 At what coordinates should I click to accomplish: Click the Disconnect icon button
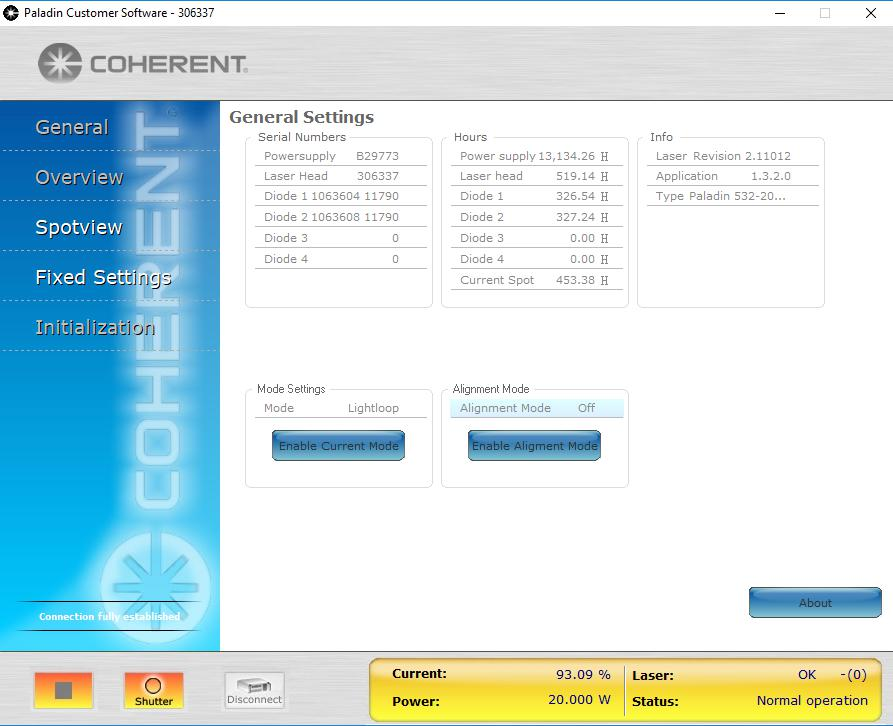[254, 690]
